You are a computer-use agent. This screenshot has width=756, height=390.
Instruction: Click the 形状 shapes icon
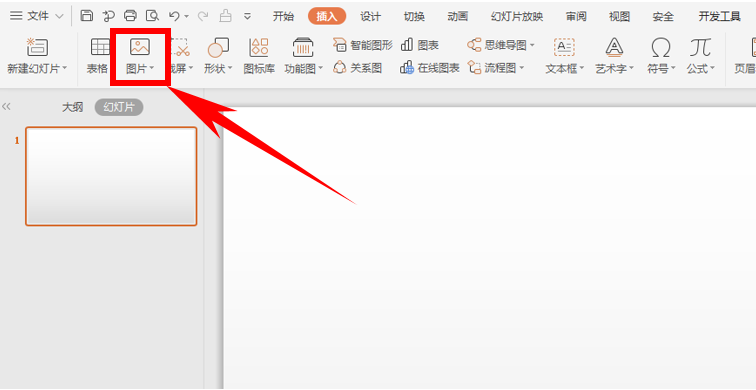218,47
